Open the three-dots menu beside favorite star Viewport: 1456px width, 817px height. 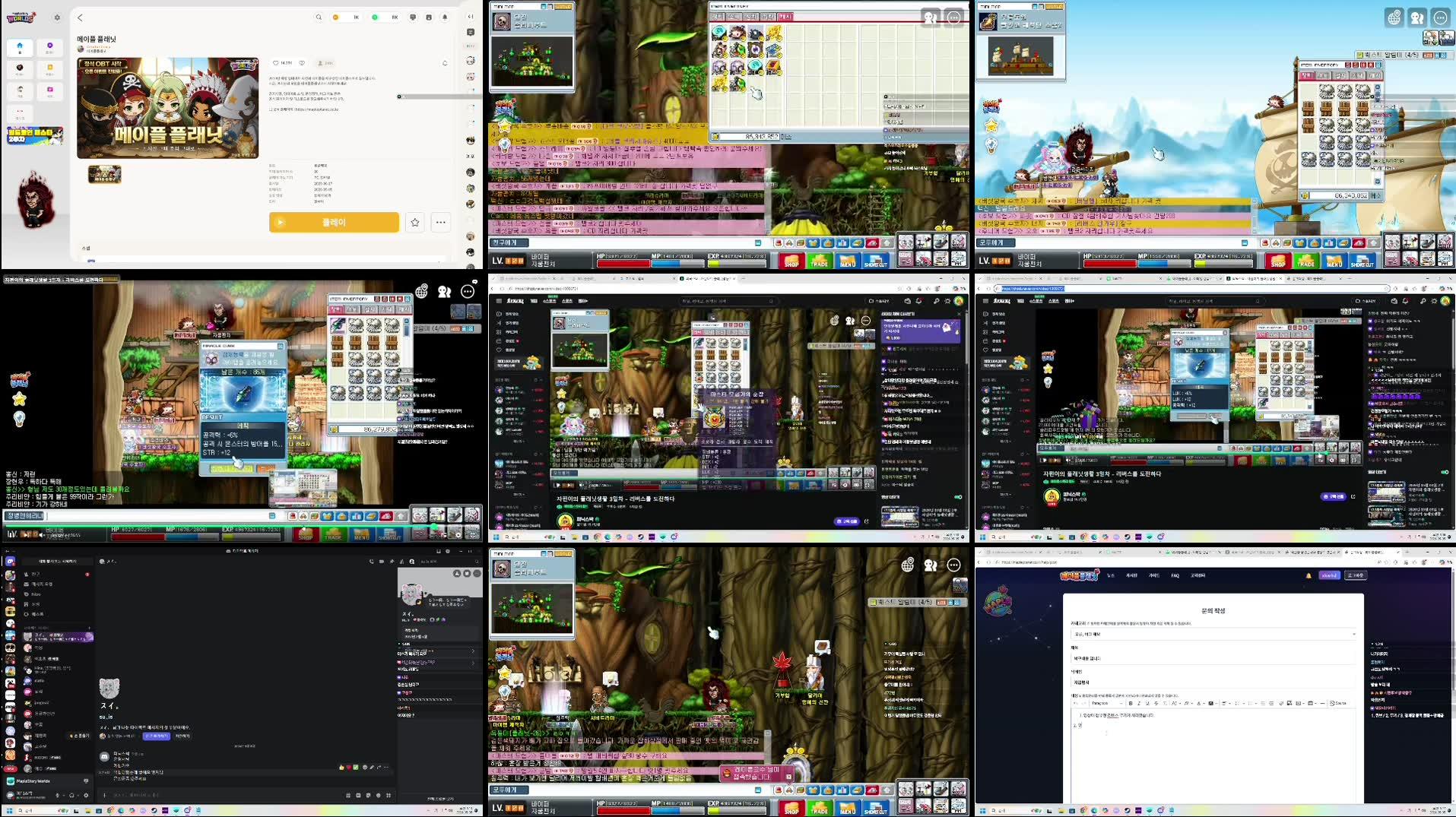[x=441, y=222]
